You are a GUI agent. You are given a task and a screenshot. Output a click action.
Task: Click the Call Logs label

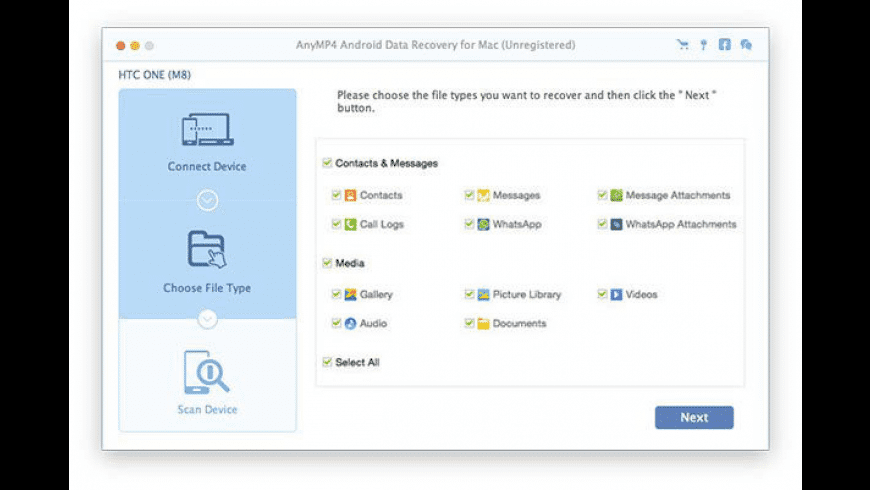[x=382, y=224]
